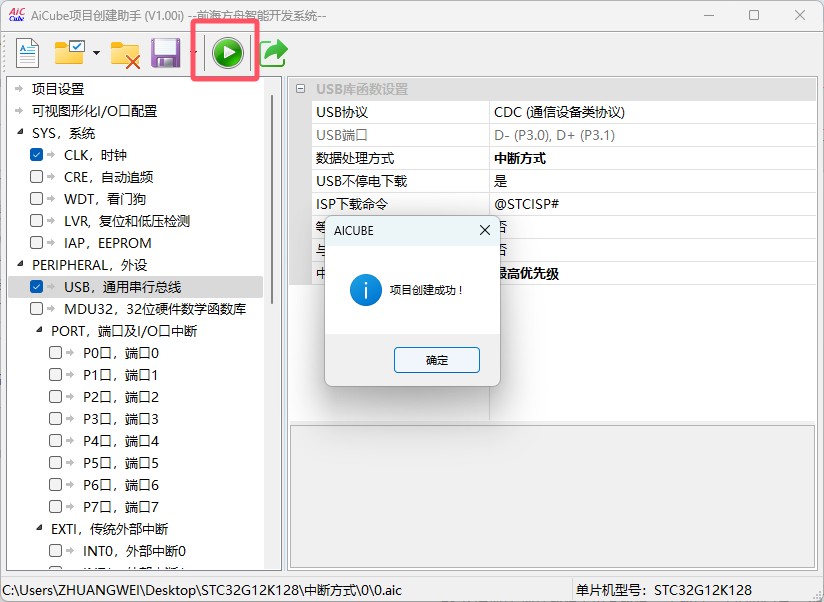Click the @STCISP# value field

coord(653,204)
